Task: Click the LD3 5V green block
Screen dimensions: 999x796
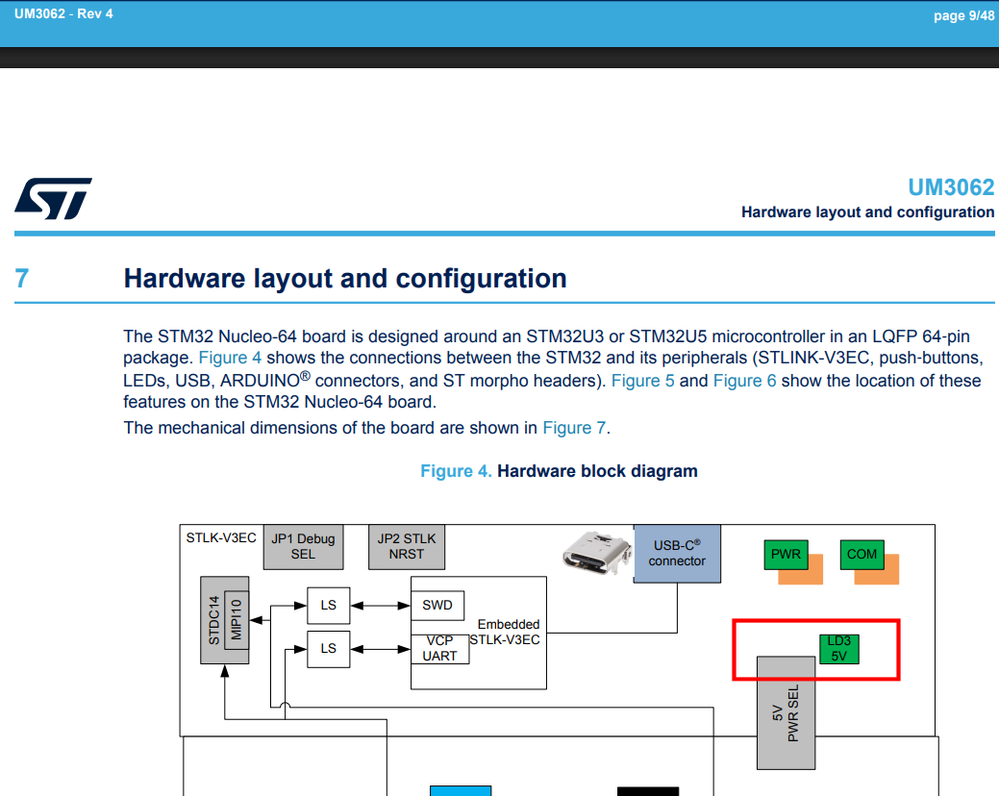Action: point(839,649)
